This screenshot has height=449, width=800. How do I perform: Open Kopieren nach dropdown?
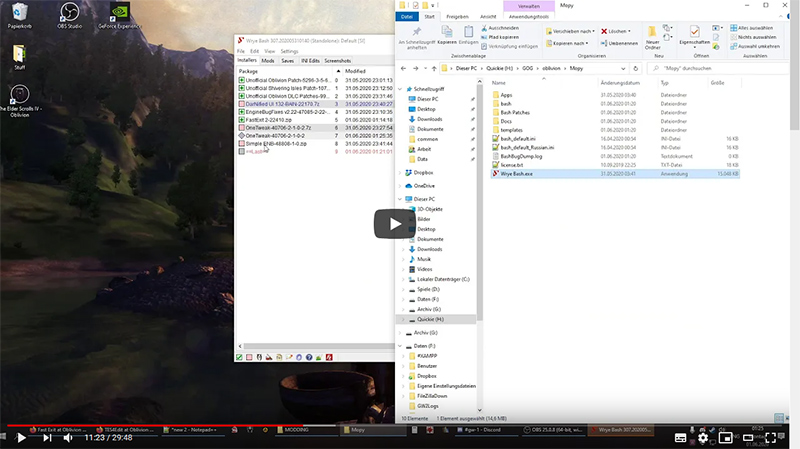567,43
